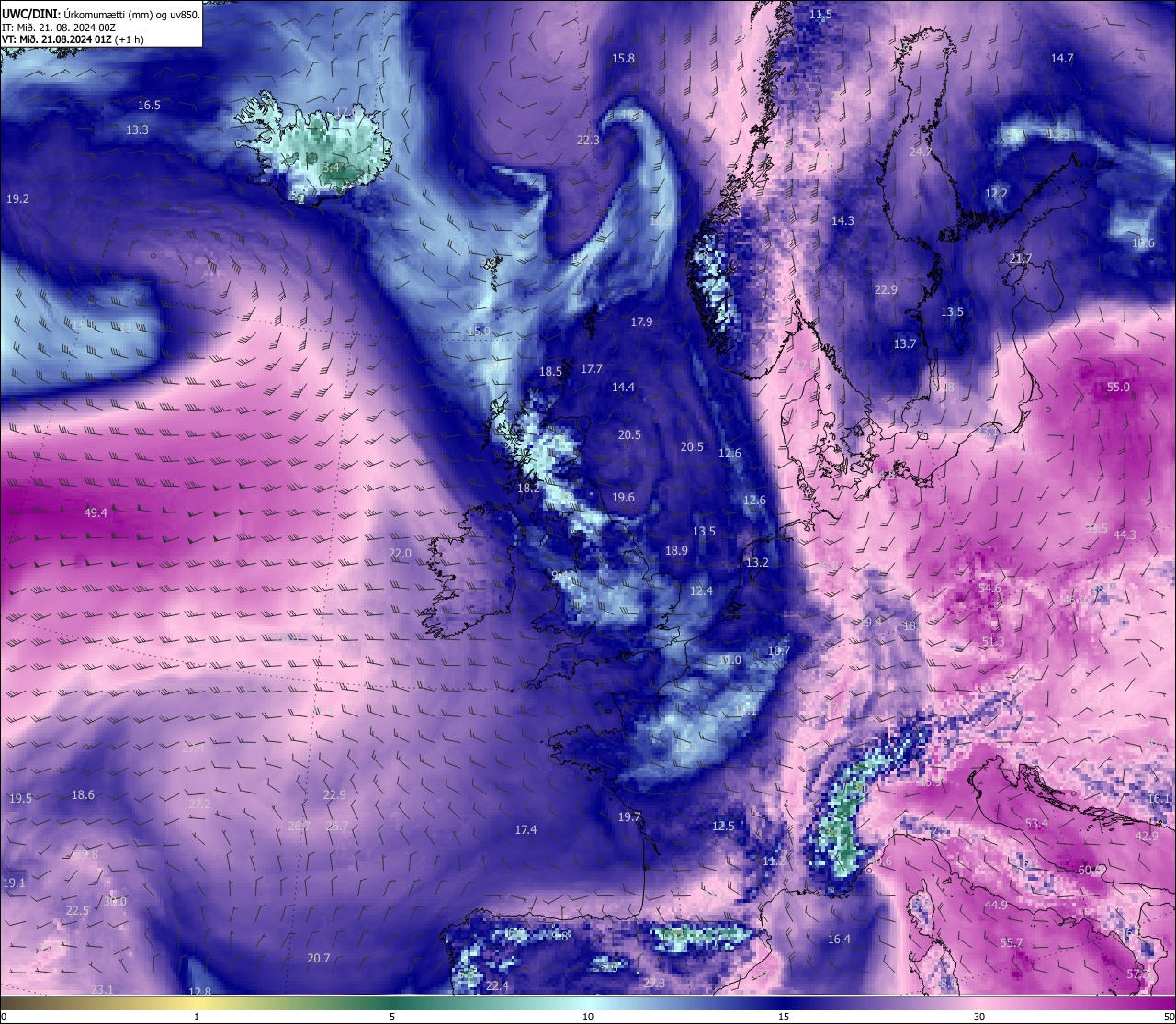This screenshot has height=1024, width=1176.
Task: Click the 11.5 value at the top
Action: [820, 15]
